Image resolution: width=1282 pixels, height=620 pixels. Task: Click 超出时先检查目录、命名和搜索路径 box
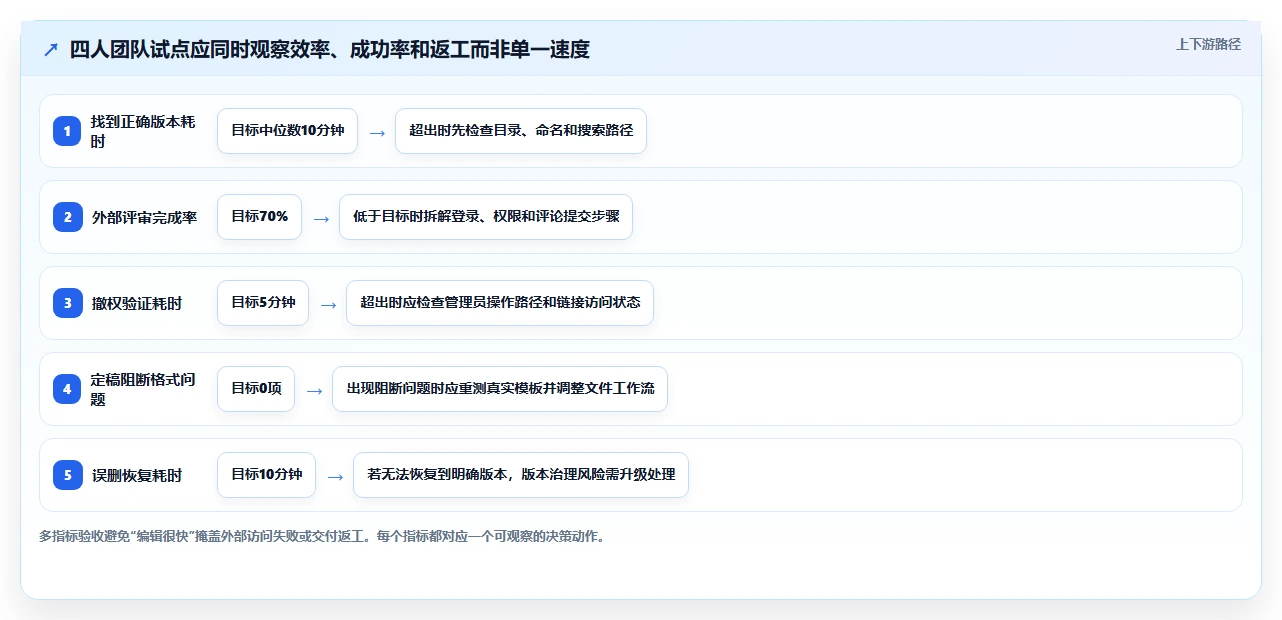(x=521, y=131)
